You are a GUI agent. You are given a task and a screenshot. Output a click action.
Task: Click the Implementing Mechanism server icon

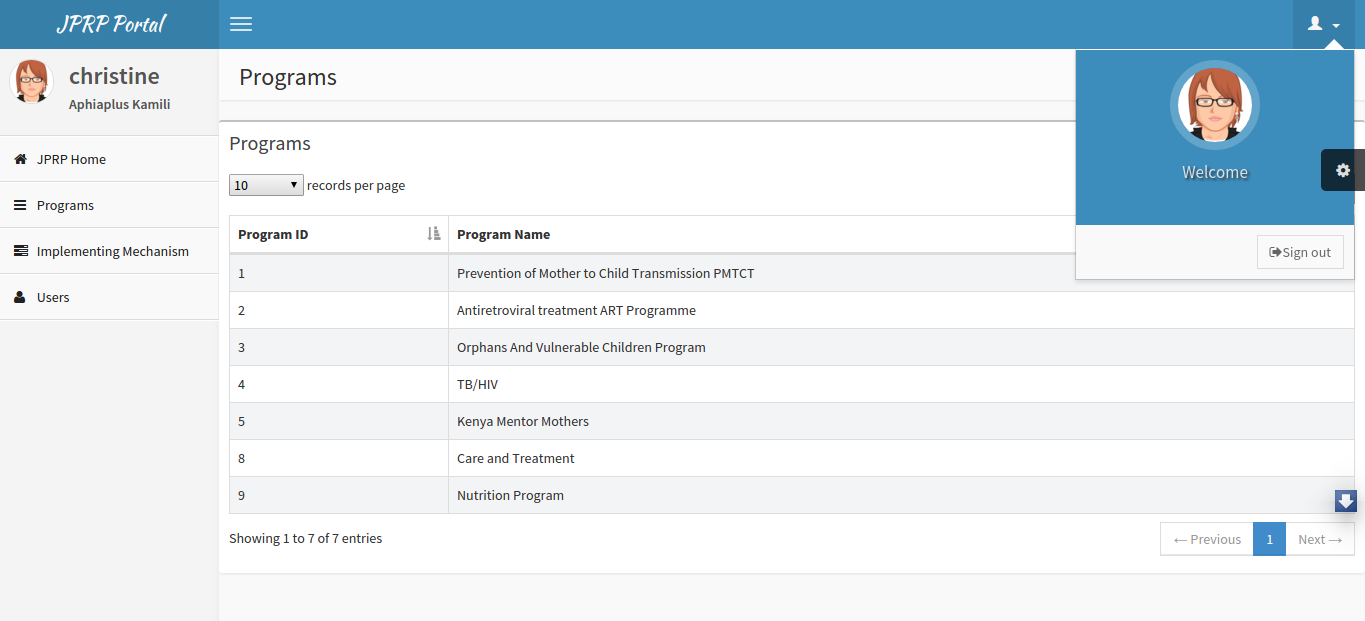click(20, 251)
